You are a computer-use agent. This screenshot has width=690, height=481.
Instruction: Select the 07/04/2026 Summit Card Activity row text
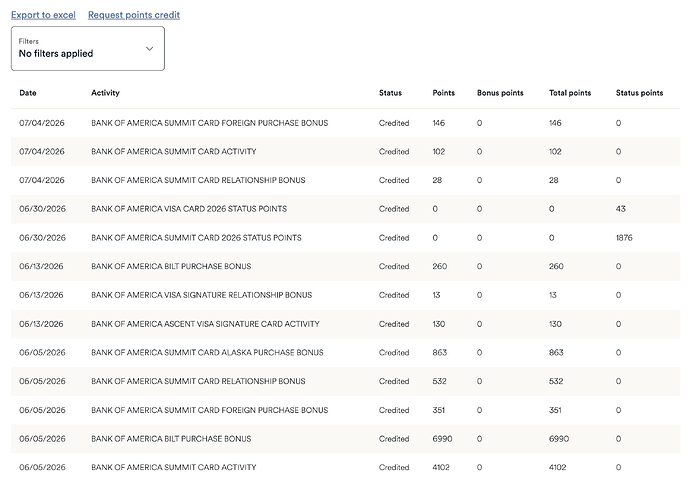point(173,152)
